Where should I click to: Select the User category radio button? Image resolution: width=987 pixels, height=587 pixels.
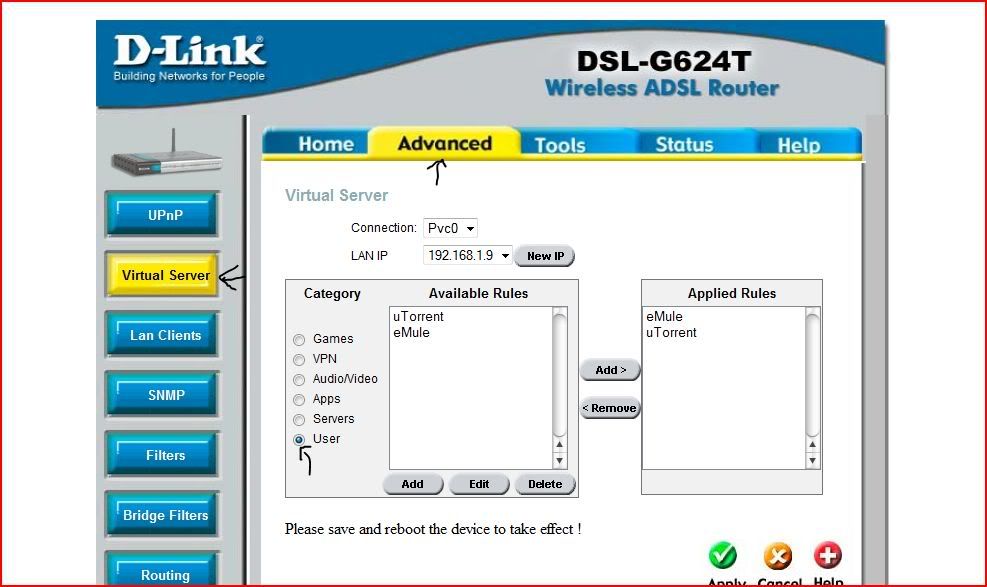(x=299, y=440)
